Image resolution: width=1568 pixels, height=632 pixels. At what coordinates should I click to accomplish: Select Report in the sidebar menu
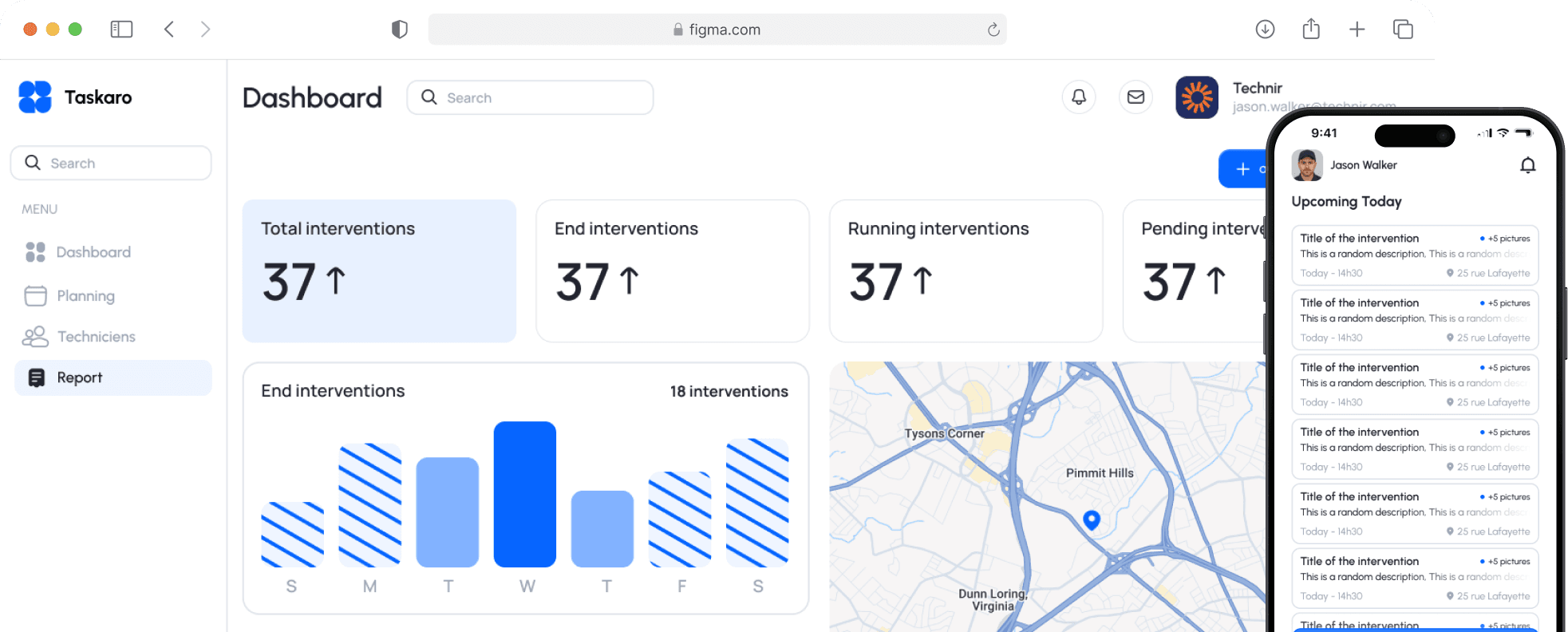[x=113, y=377]
